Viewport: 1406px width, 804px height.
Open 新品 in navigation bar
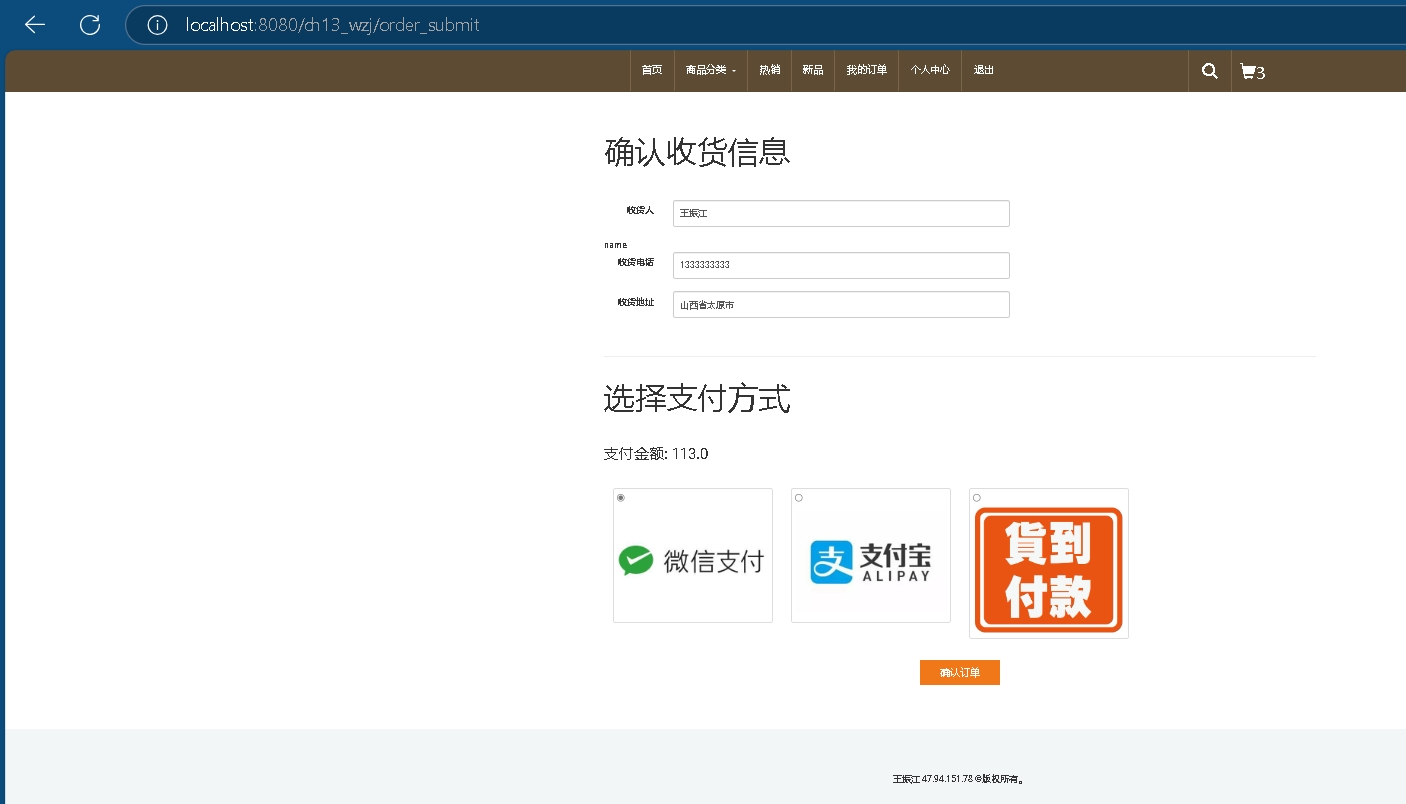pyautogui.click(x=813, y=70)
